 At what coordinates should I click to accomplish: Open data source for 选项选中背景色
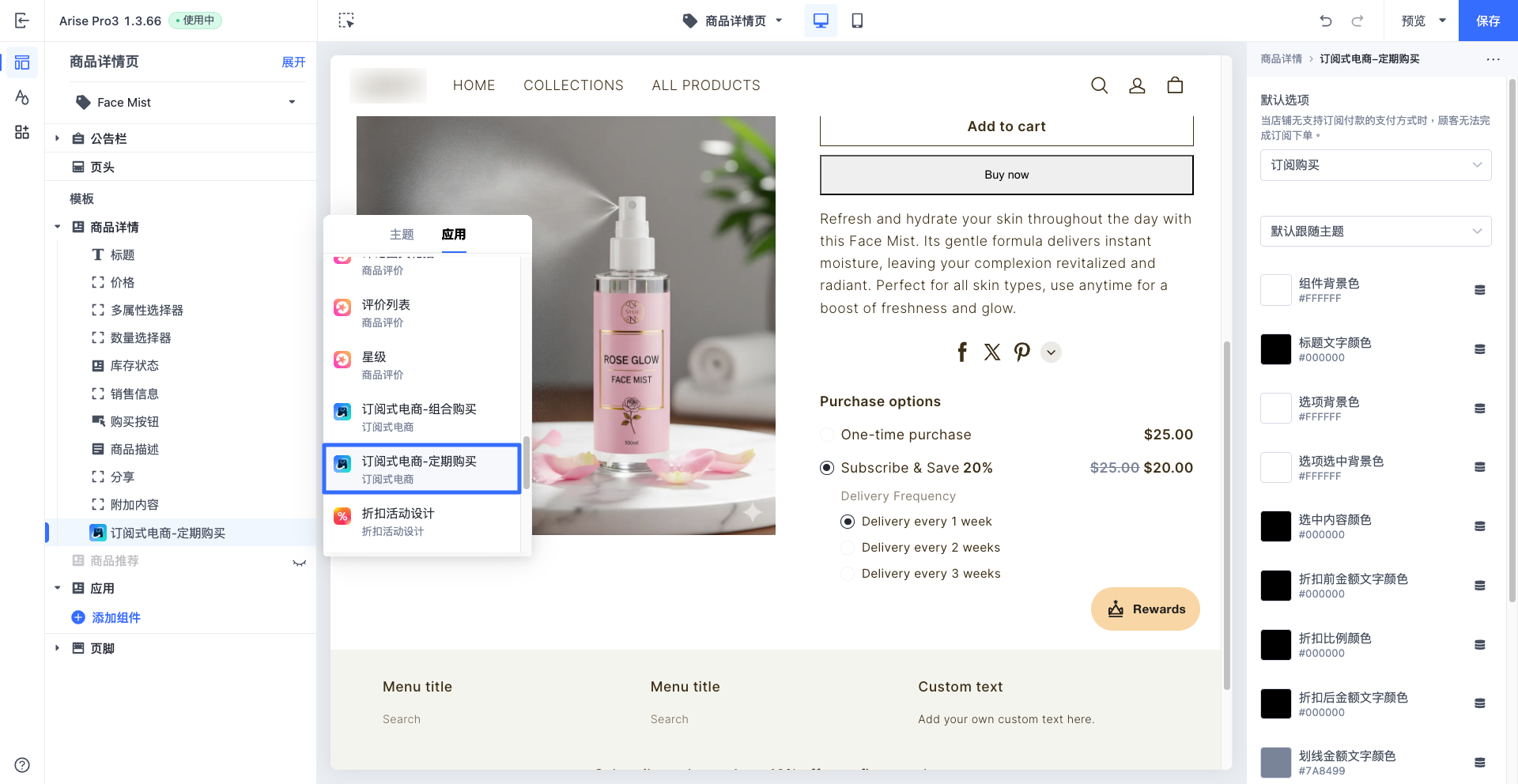tap(1480, 467)
